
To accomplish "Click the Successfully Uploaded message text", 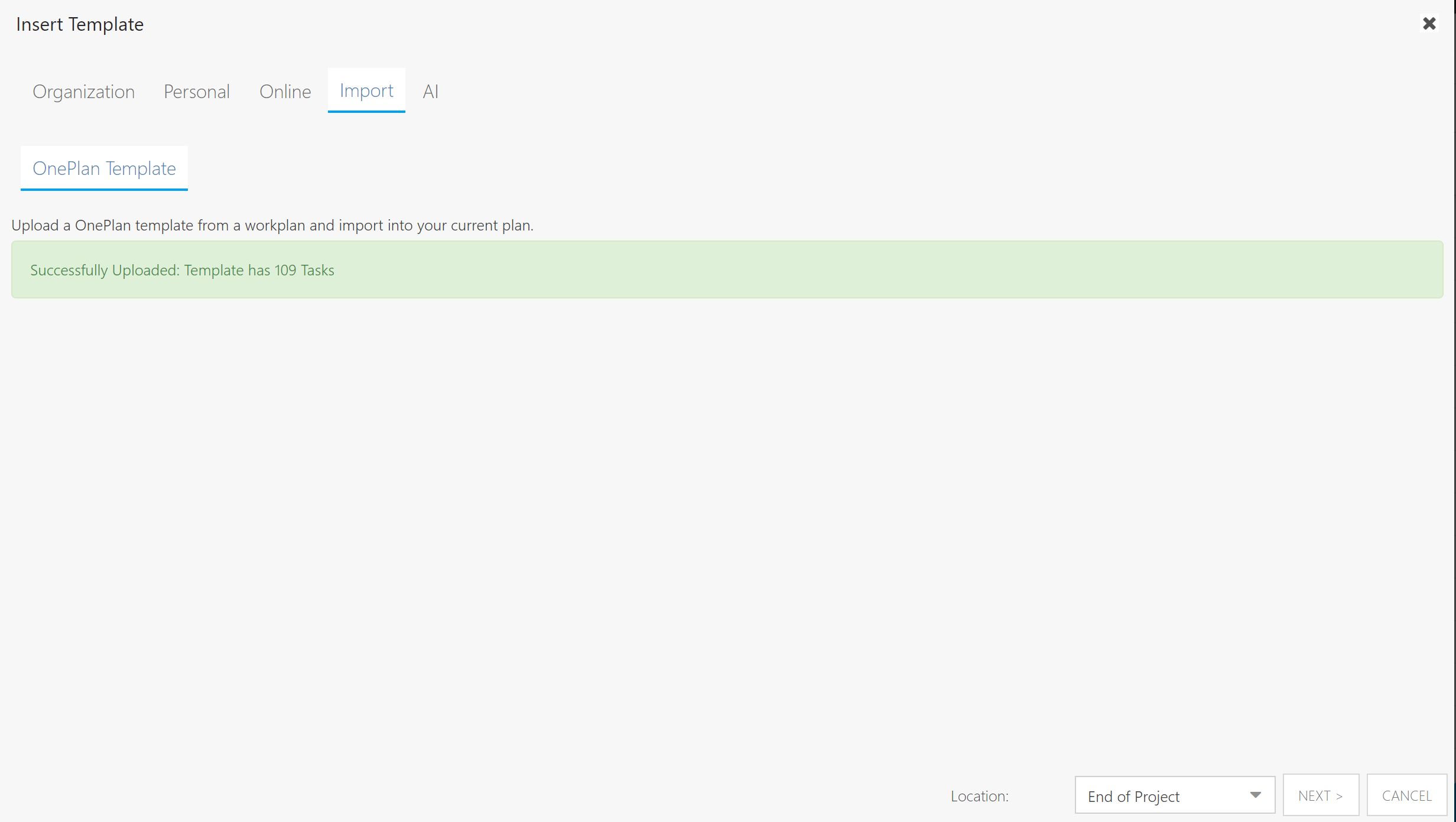I will click(182, 270).
